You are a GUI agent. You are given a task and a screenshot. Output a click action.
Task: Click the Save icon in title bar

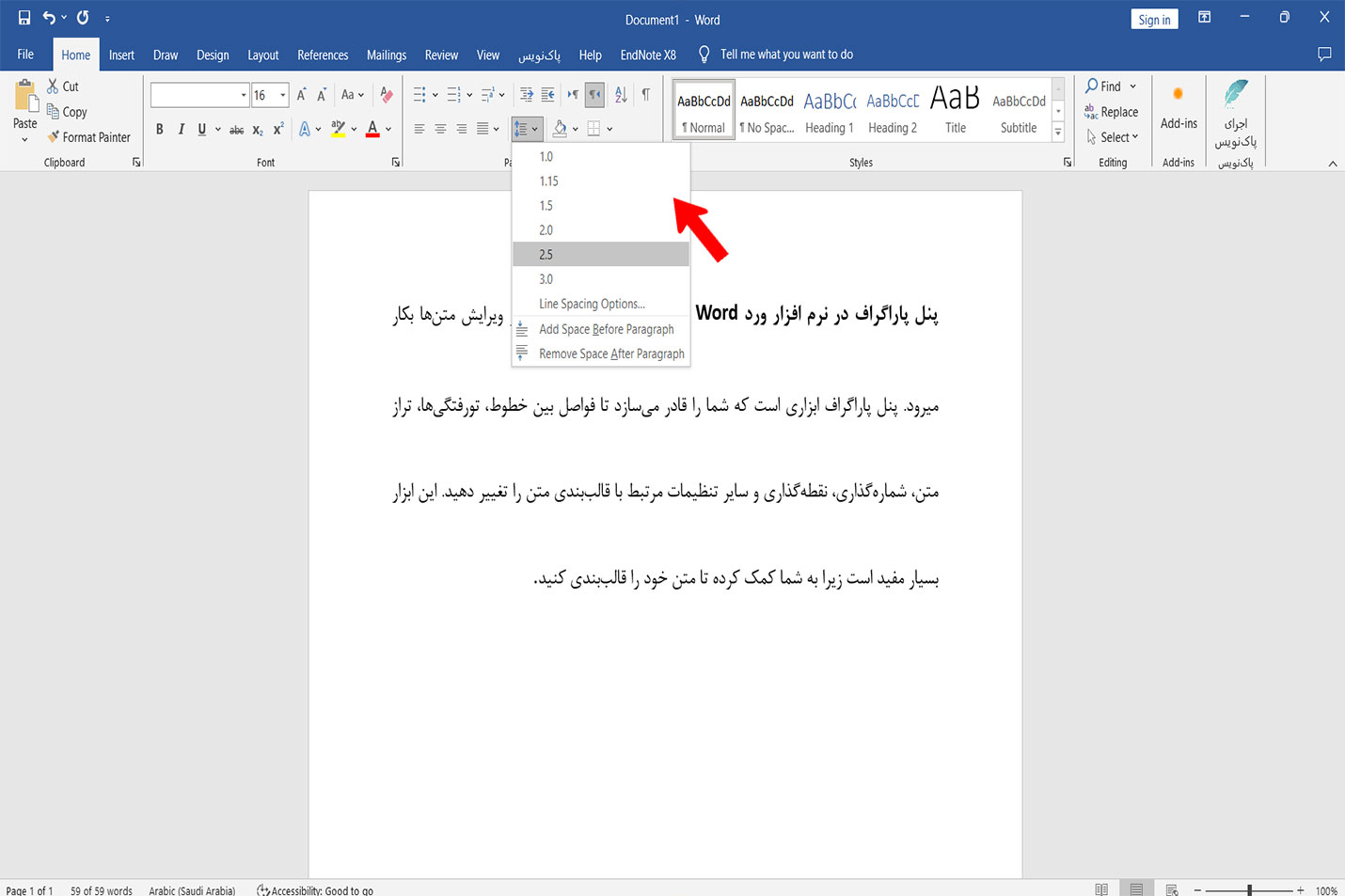24,18
